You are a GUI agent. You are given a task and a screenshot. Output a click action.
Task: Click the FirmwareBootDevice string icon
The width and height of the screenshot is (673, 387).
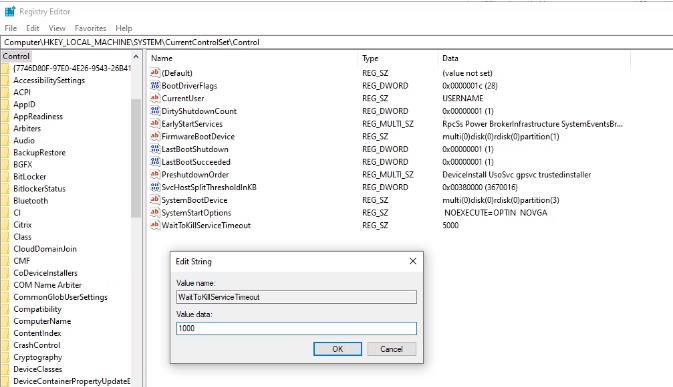coord(155,136)
